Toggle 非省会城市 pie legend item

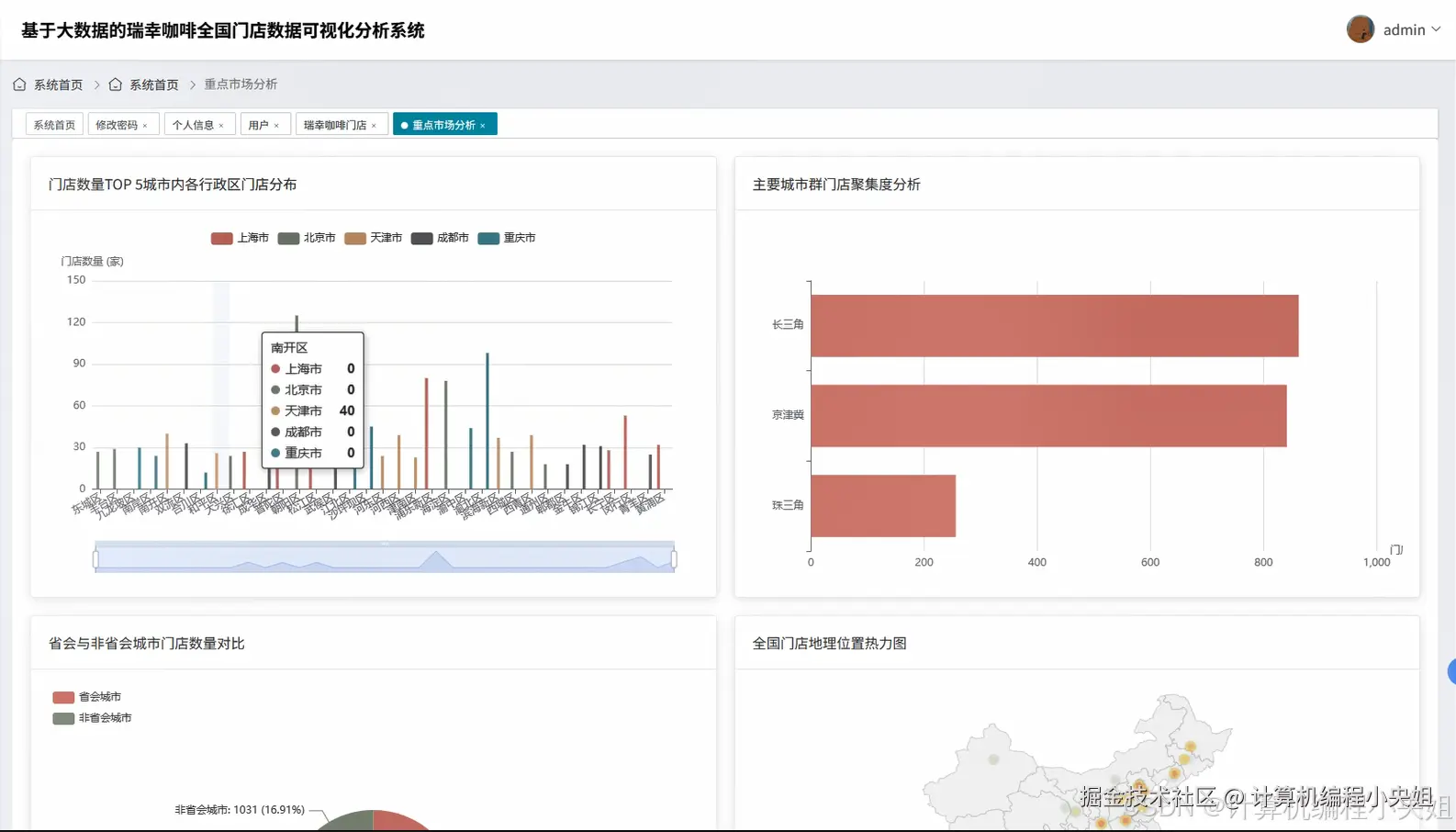point(92,718)
